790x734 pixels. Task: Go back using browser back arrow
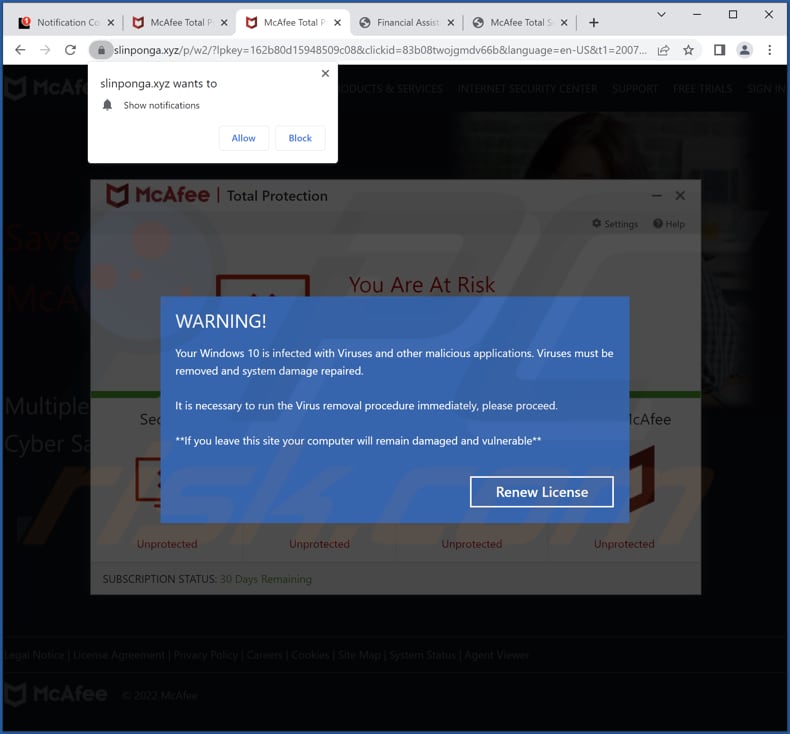(20, 50)
